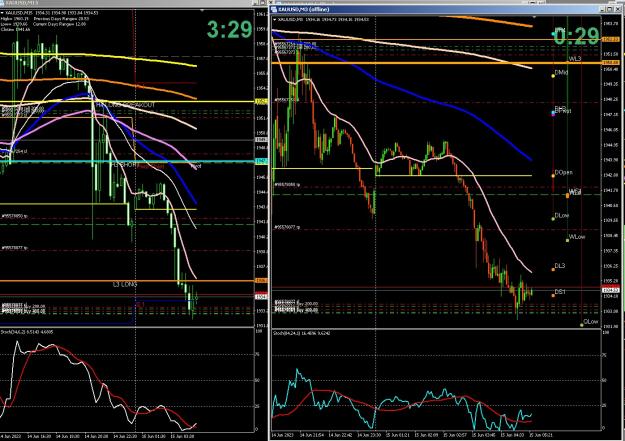Select the XAUUSD,M3 (offline) window title bar
Viewport: 625px width, 441px height.
pyautogui.click(x=444, y=9)
